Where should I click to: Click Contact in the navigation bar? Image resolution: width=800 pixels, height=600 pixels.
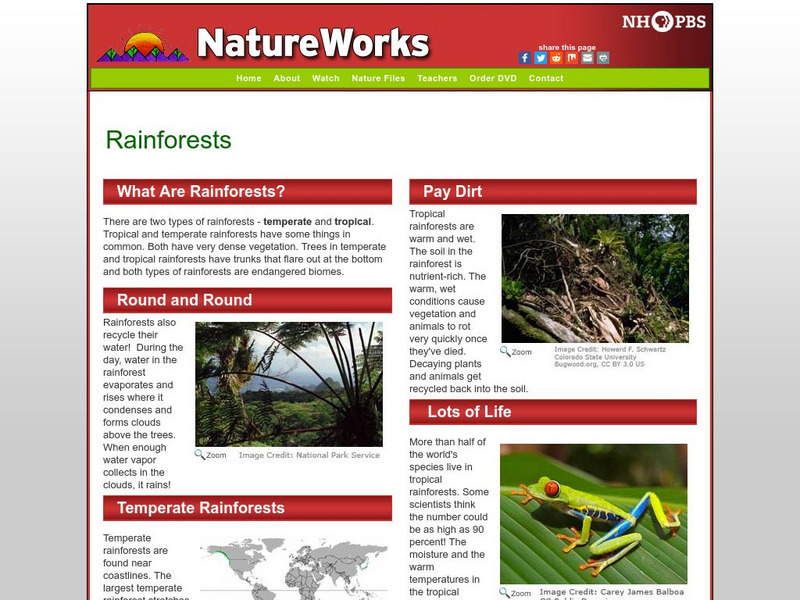pyautogui.click(x=546, y=78)
